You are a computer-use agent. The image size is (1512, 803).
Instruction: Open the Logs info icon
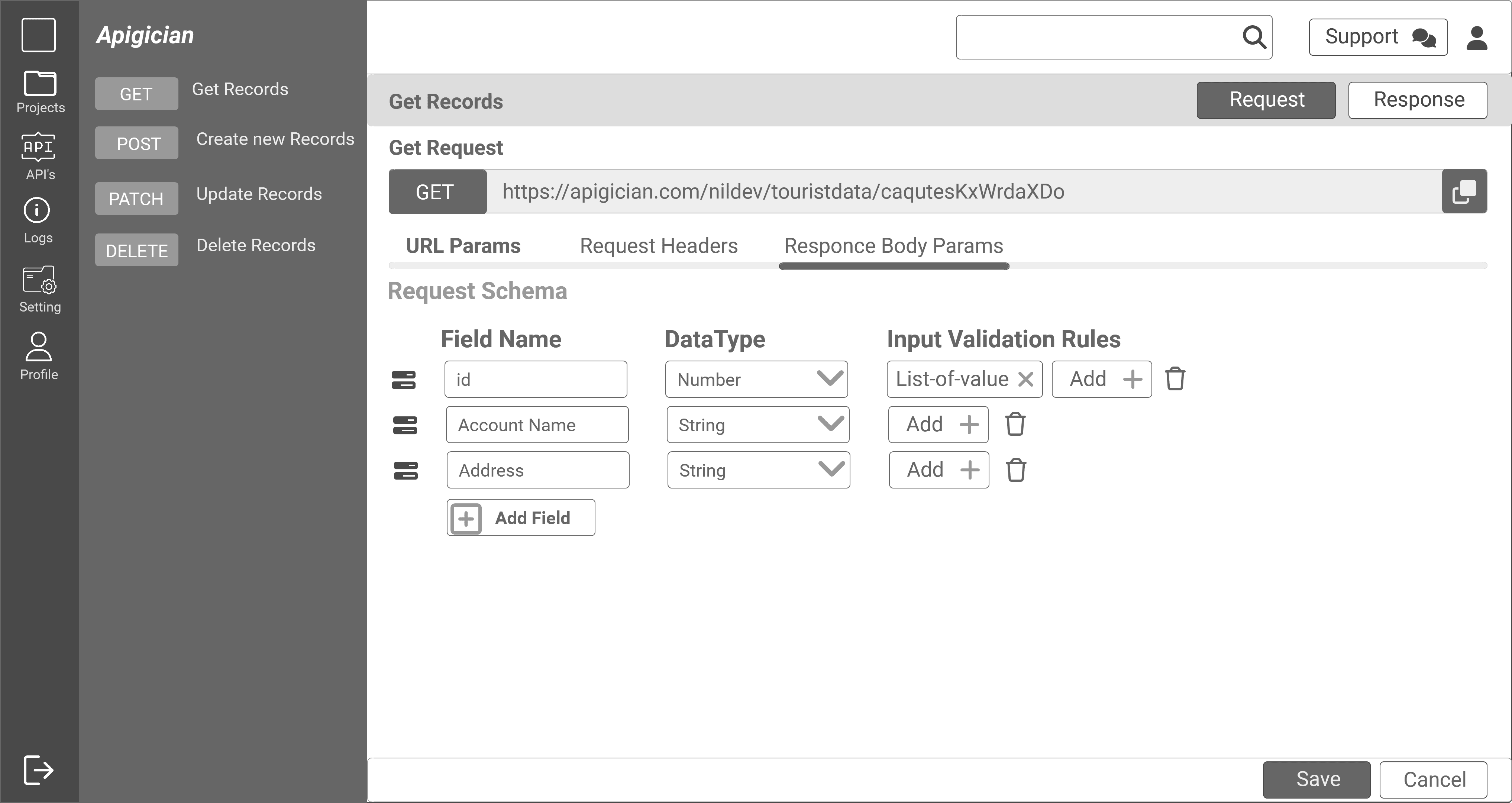pos(36,210)
